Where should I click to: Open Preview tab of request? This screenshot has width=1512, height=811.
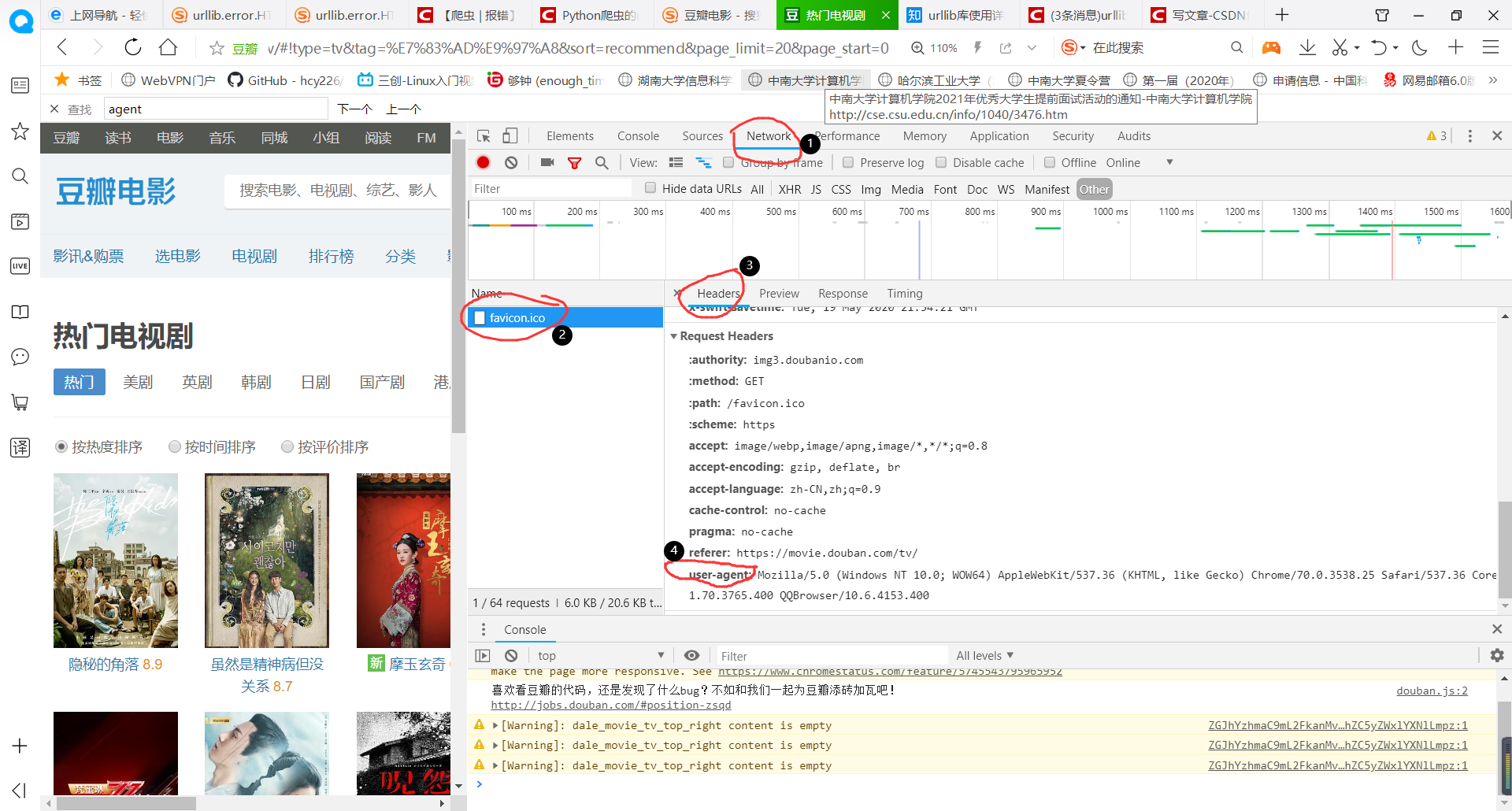click(x=779, y=293)
